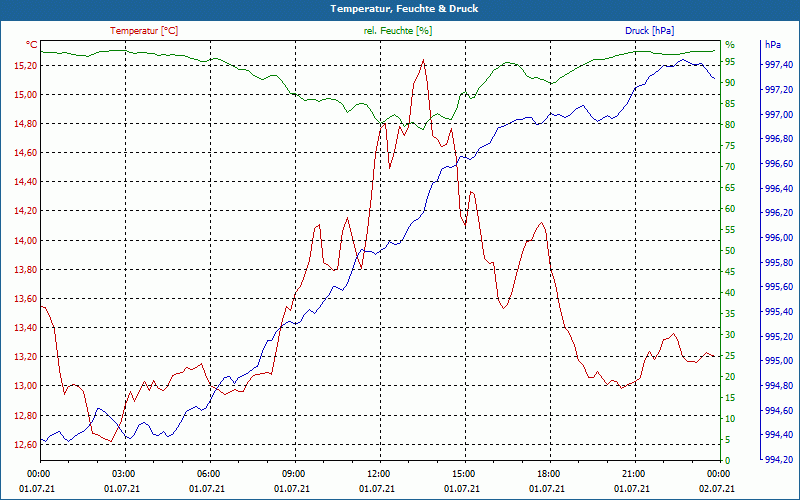Select the 13,00 temperature axis value
The image size is (800, 500).
[x=26, y=385]
